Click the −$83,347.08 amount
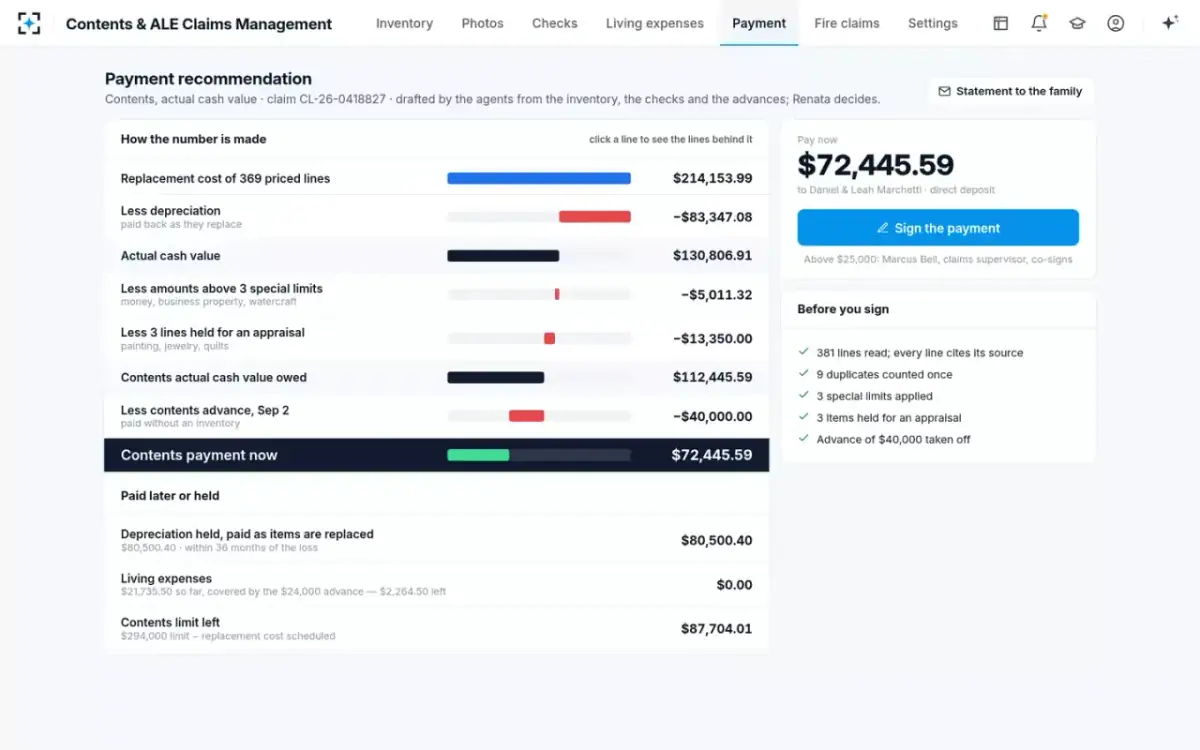Screen dimensions: 1200x750 712,217
